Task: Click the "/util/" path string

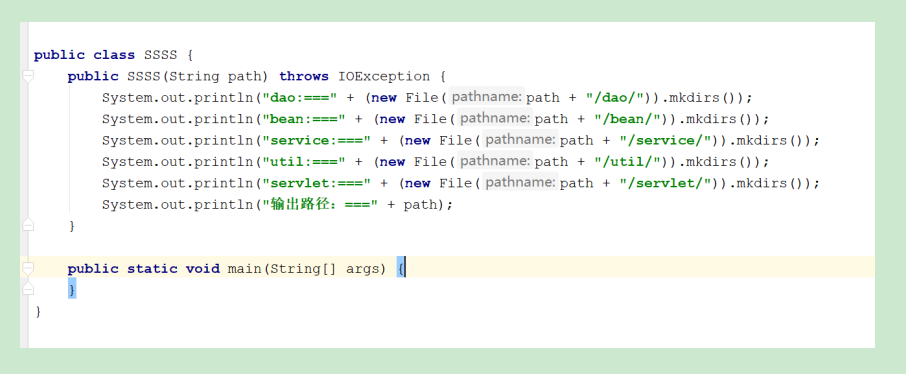Action: pos(628,162)
